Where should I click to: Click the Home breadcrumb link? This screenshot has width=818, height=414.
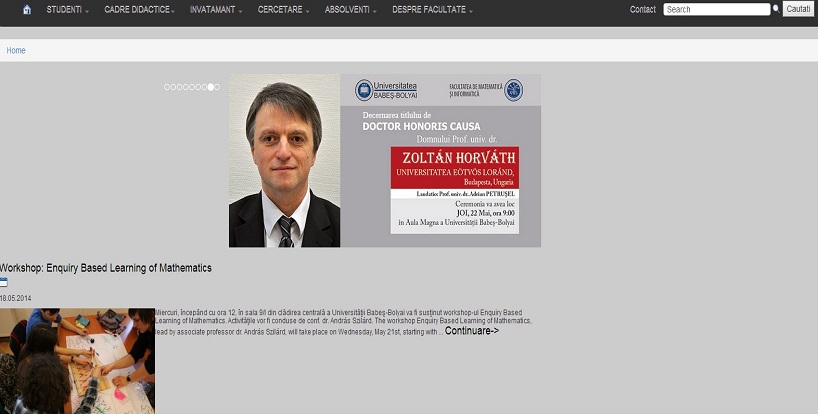pos(16,51)
